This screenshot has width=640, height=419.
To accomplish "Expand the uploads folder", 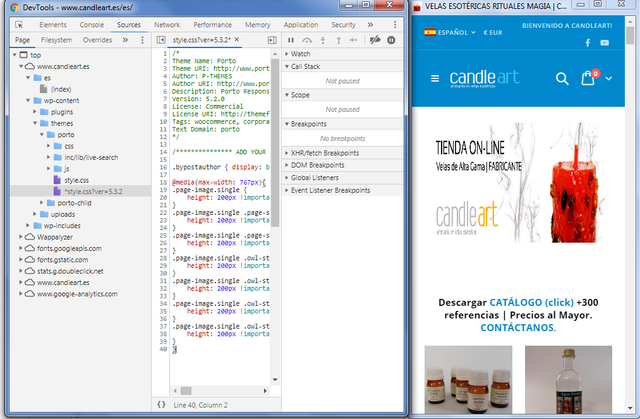I will [x=35, y=214].
